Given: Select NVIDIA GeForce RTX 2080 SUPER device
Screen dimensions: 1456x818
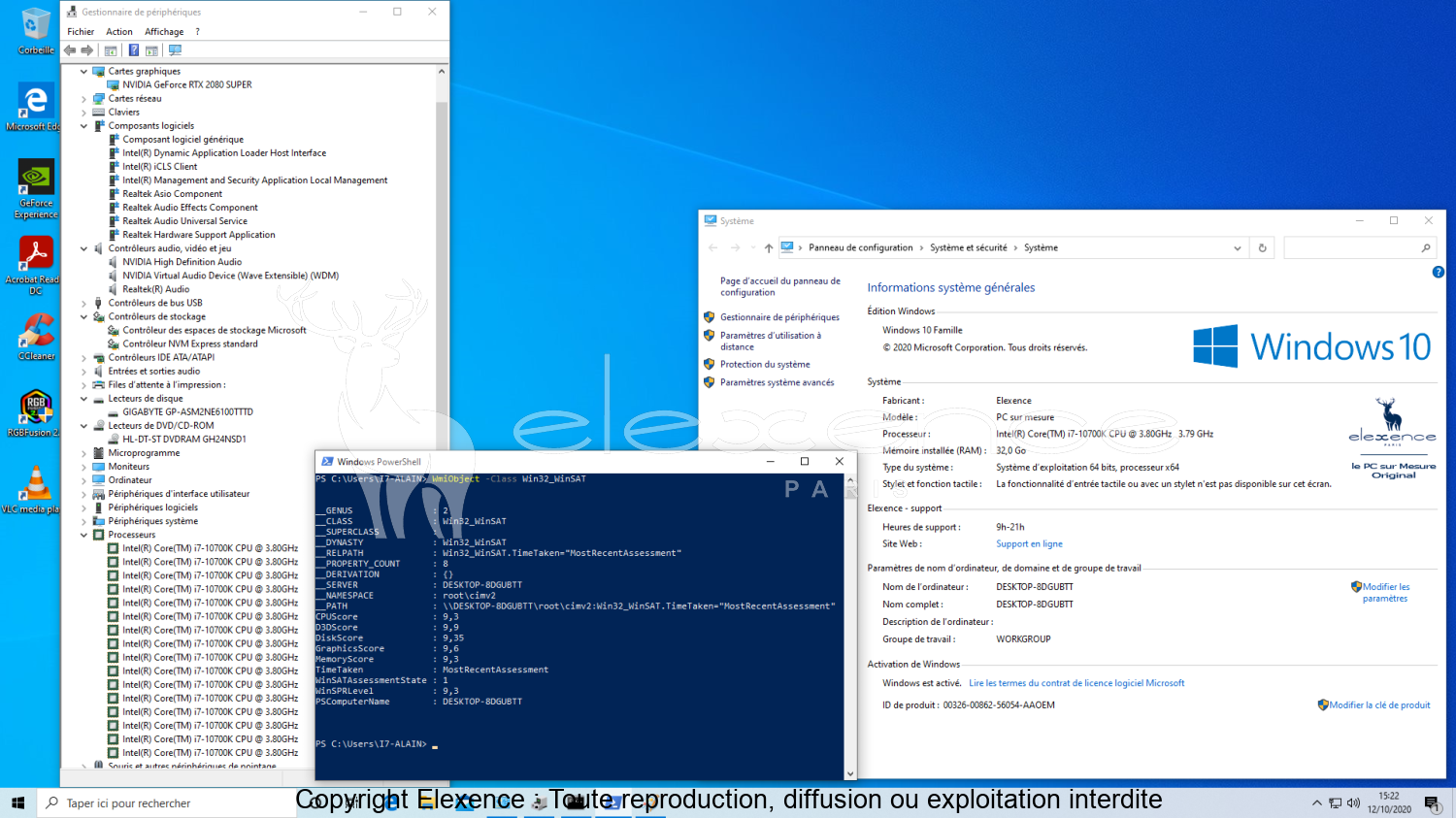Looking at the screenshot, I should [187, 84].
